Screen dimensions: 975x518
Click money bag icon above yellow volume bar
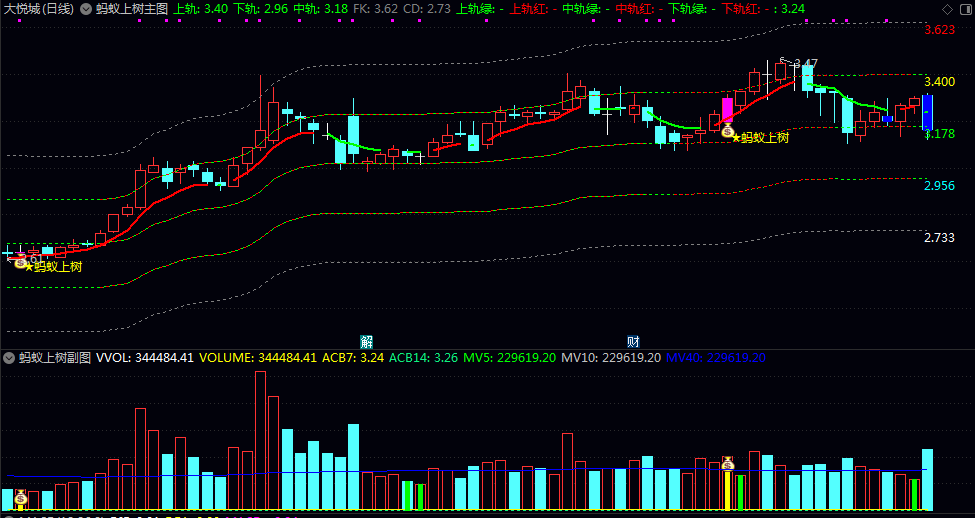tap(728, 463)
